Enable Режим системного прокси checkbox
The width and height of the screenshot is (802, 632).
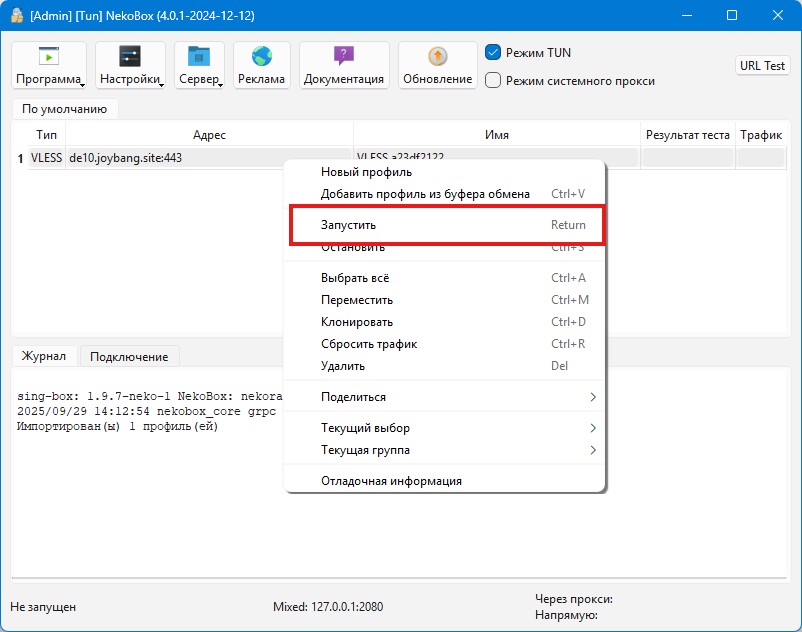[493, 81]
